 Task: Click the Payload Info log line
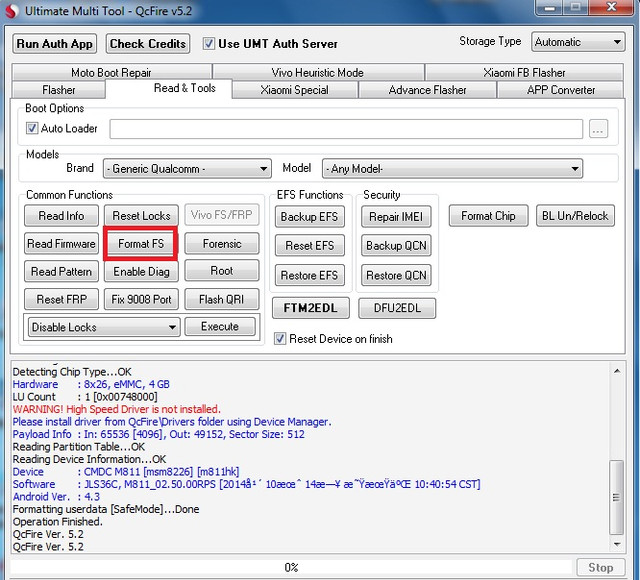(158, 434)
